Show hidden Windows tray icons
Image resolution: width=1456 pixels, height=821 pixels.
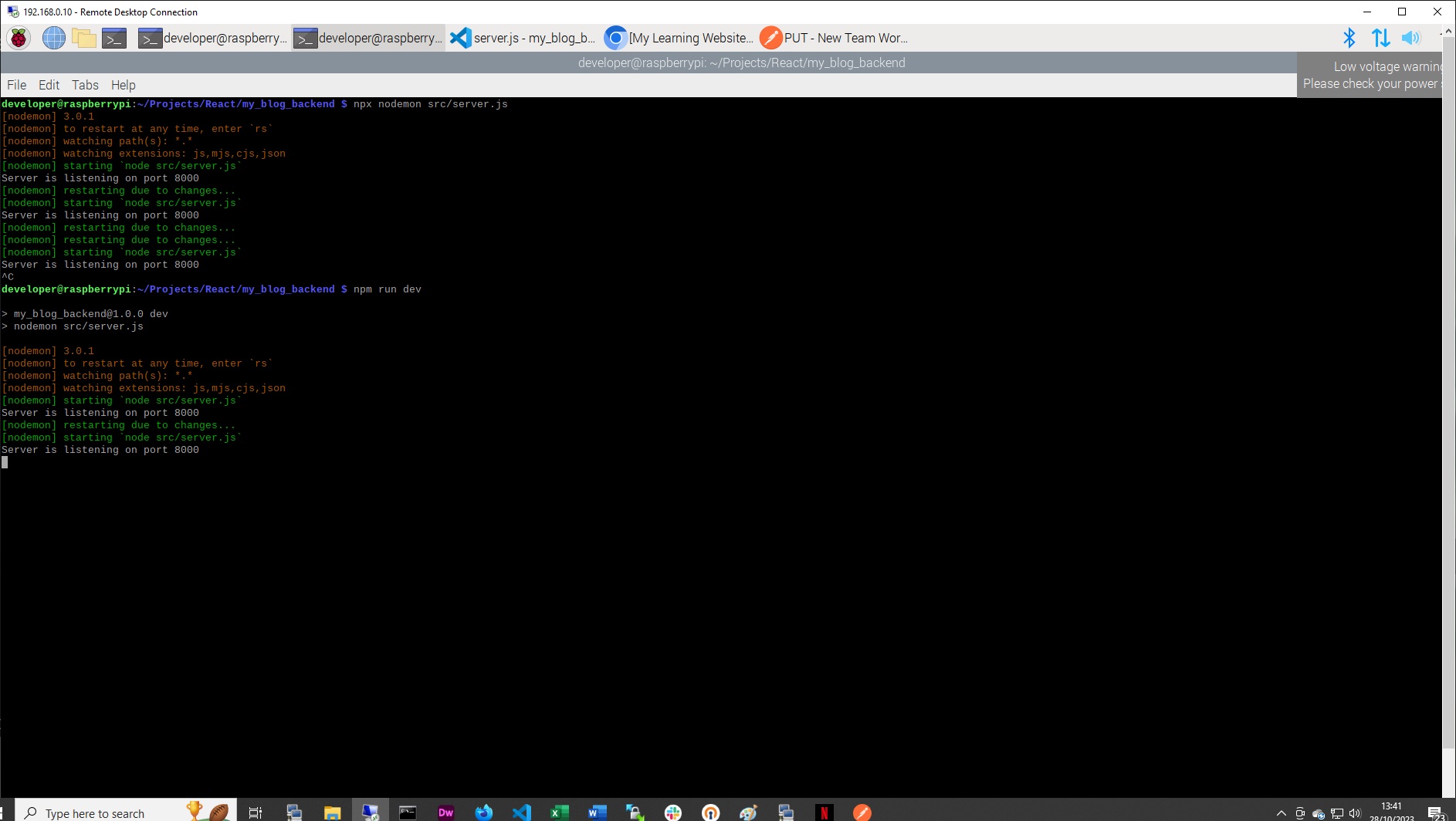tap(1282, 813)
